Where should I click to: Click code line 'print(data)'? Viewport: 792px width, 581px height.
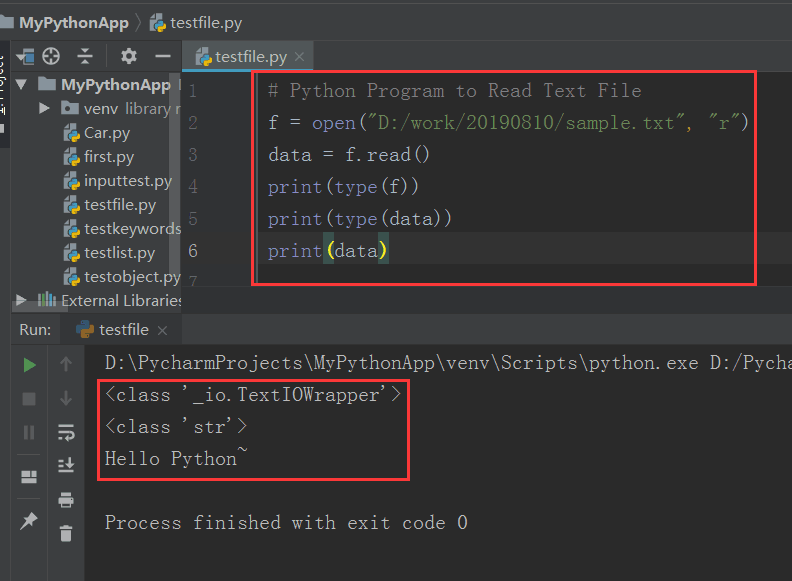point(327,251)
